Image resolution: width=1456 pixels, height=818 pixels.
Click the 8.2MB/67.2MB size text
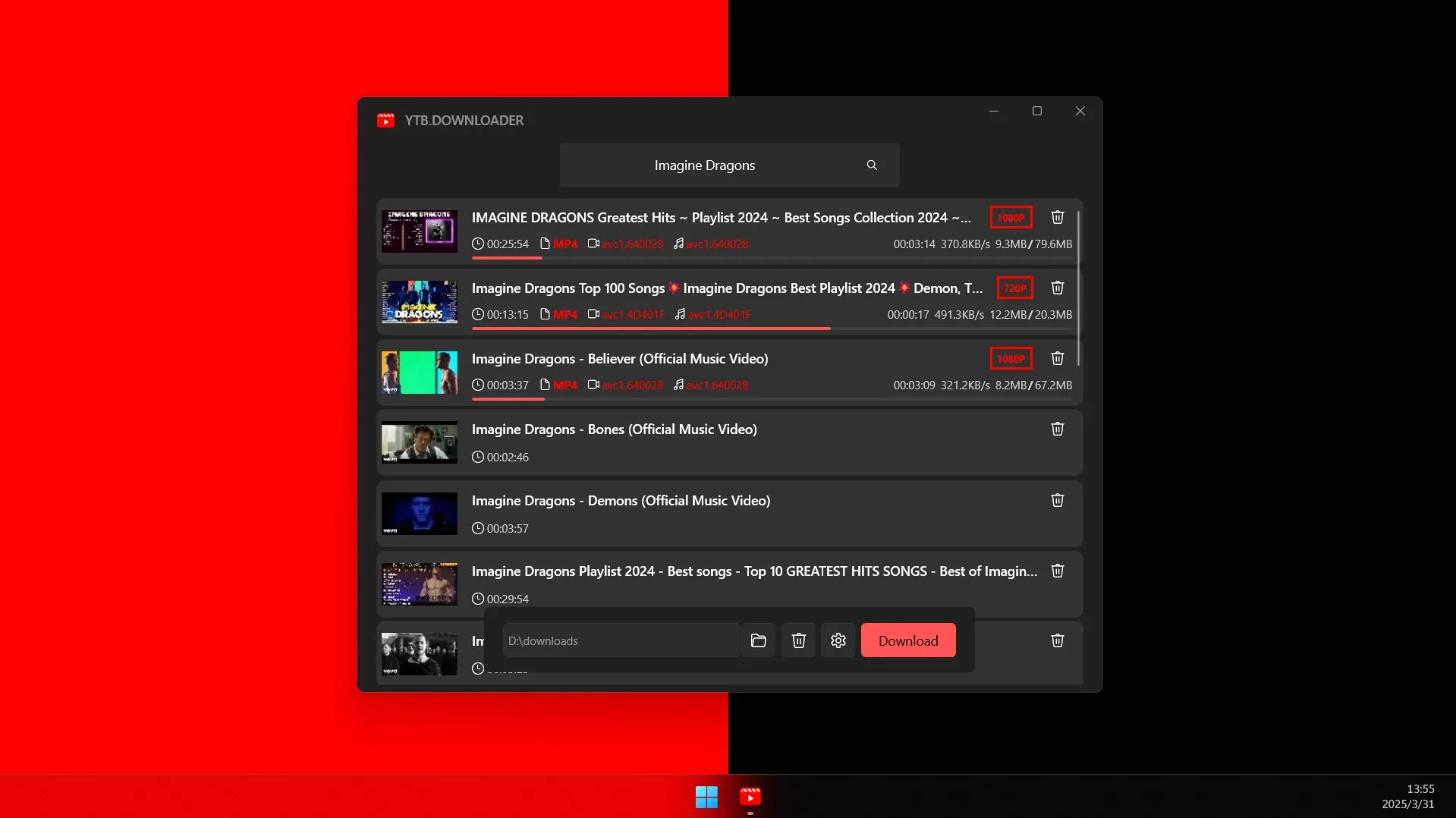(1033, 385)
